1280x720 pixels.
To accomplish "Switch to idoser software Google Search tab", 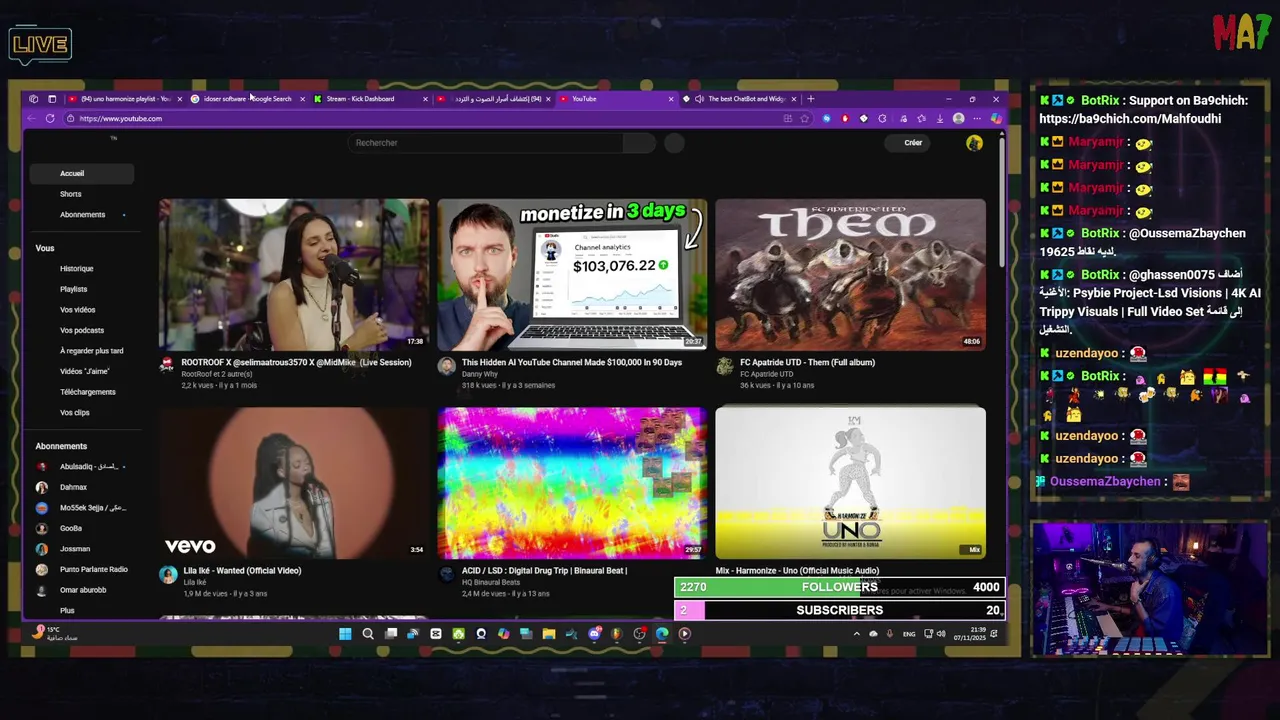I will pyautogui.click(x=246, y=99).
